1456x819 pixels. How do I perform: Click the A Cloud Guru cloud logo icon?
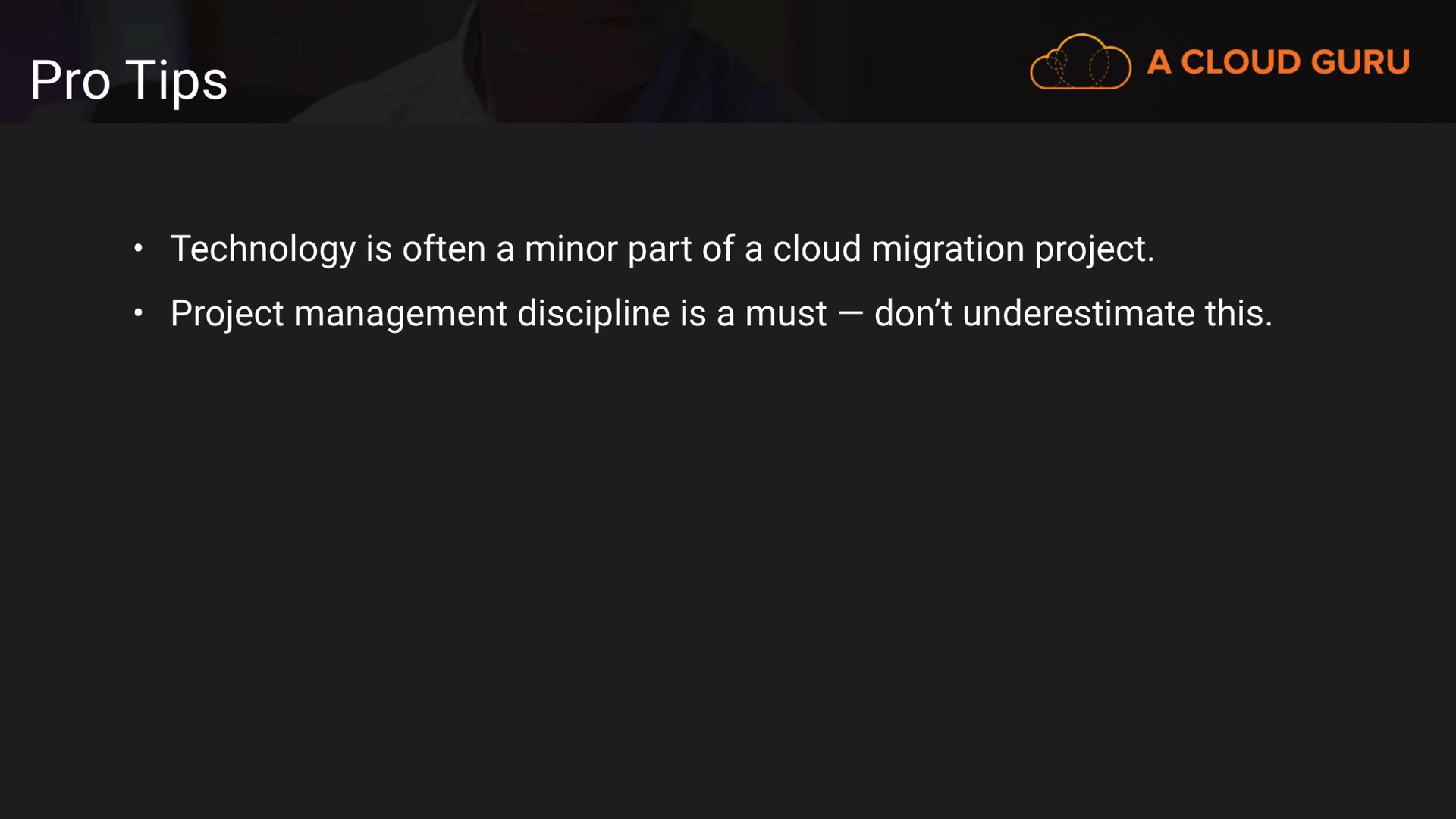coord(1080,62)
